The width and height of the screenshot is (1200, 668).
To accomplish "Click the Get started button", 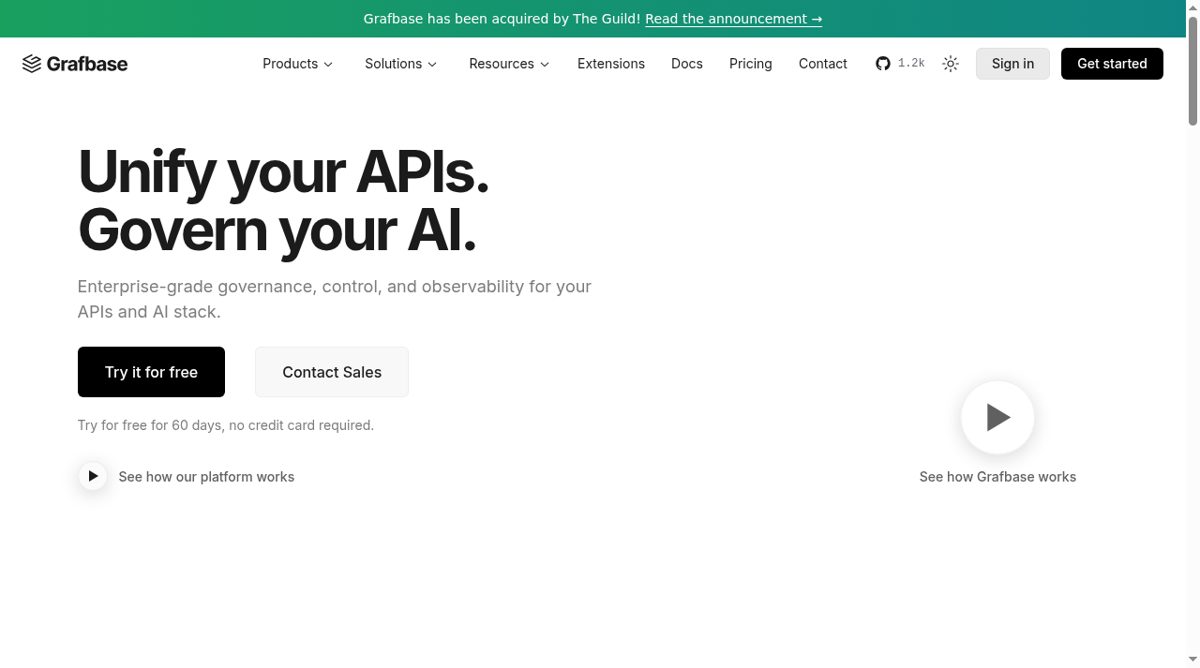I will point(1112,64).
